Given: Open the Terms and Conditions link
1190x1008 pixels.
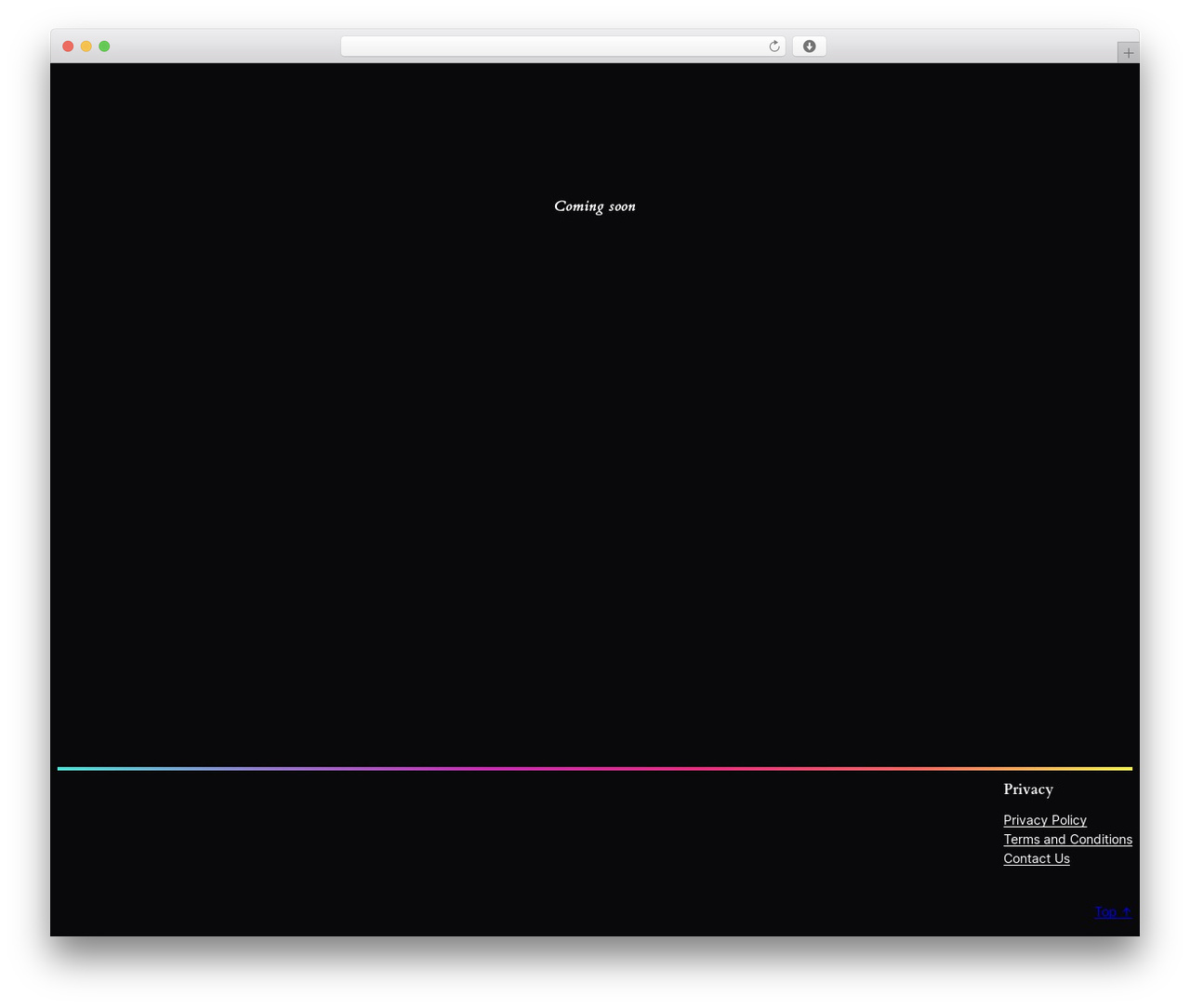Looking at the screenshot, I should pyautogui.click(x=1067, y=840).
